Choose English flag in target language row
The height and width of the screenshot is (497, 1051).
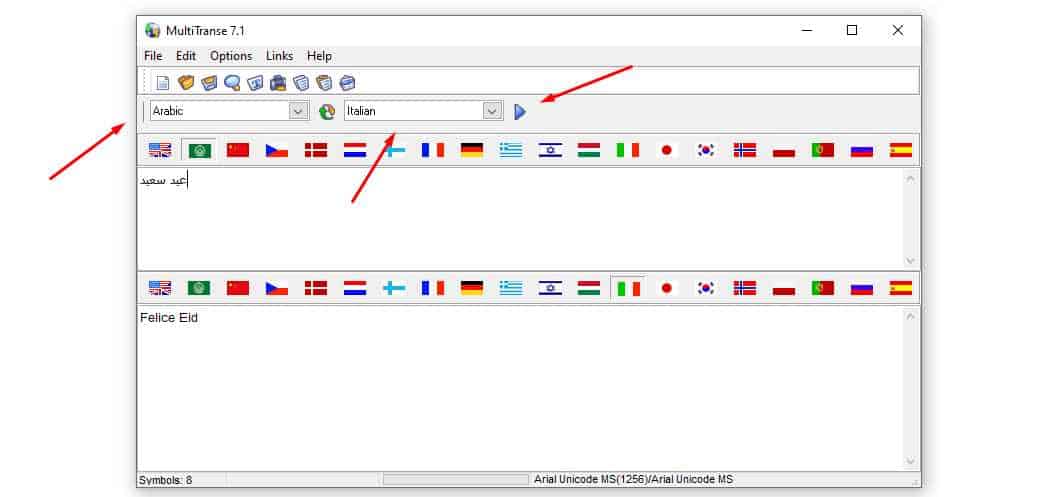(x=160, y=288)
